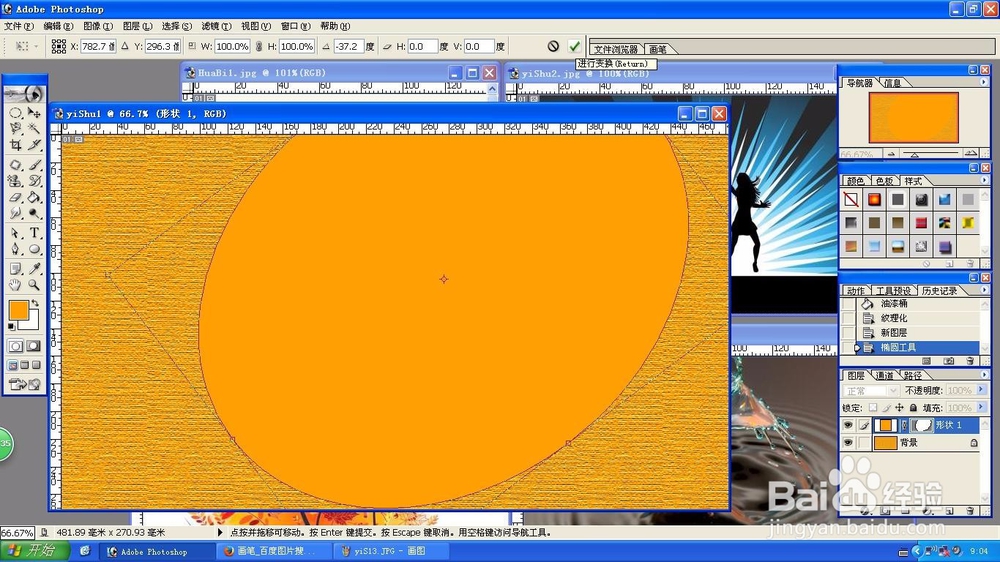Image resolution: width=1000 pixels, height=562 pixels.
Task: Select the Slice tool
Action: (x=34, y=145)
